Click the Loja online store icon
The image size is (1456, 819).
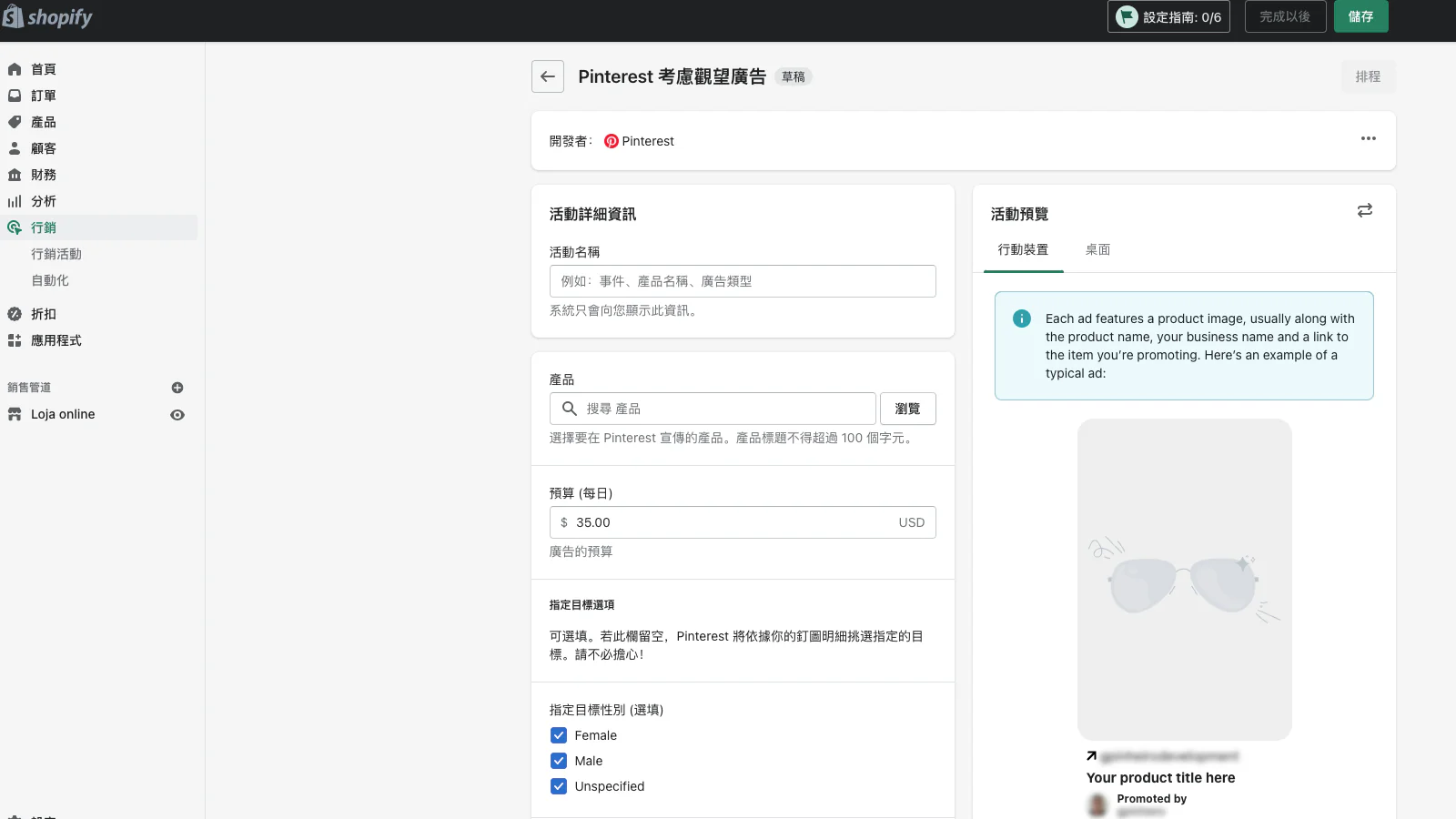point(15,414)
